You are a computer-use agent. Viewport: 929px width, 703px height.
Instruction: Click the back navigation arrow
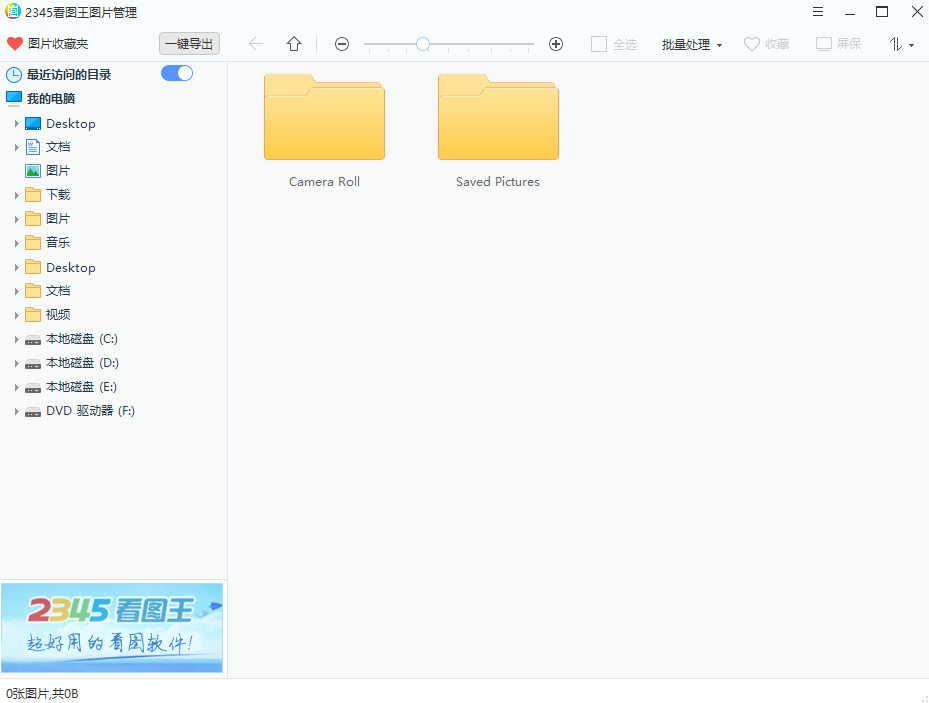click(256, 44)
